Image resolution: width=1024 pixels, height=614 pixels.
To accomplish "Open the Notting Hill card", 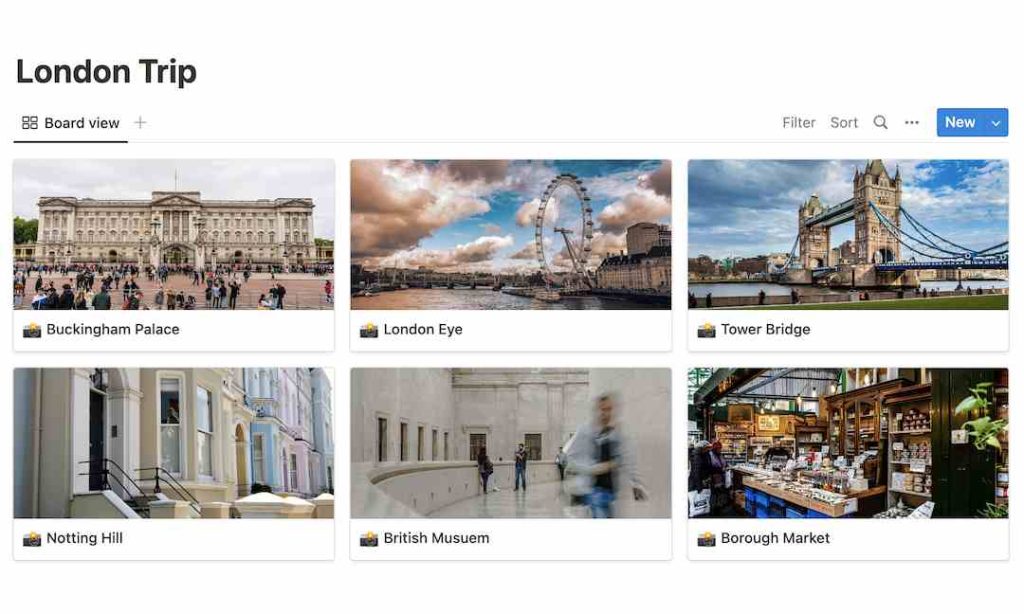I will [x=85, y=538].
